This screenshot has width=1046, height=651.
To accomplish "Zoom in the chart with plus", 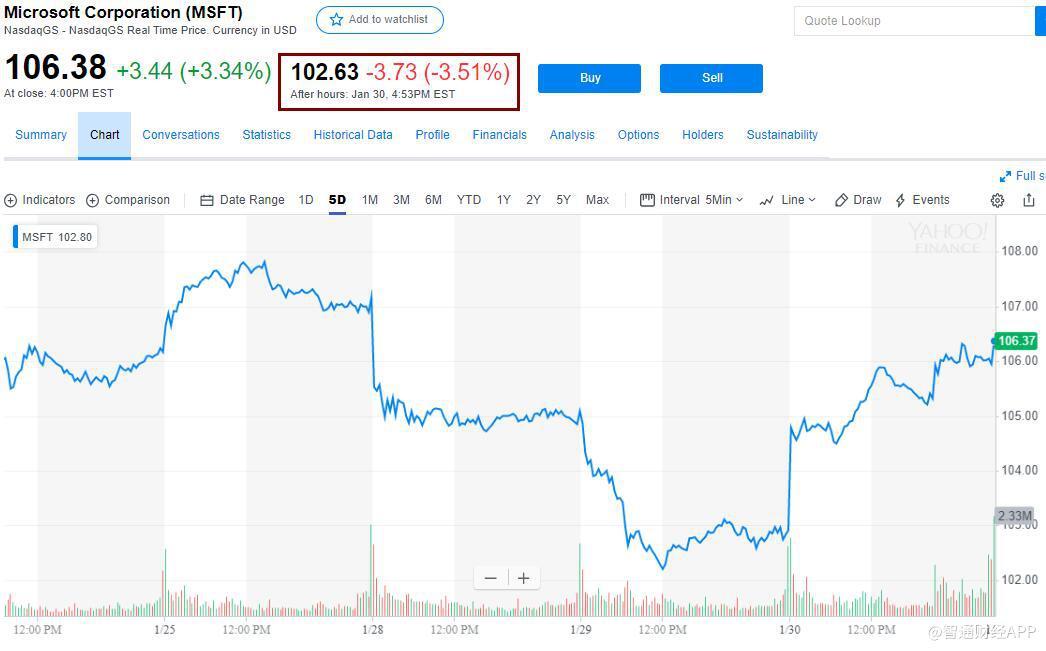I will click(523, 578).
